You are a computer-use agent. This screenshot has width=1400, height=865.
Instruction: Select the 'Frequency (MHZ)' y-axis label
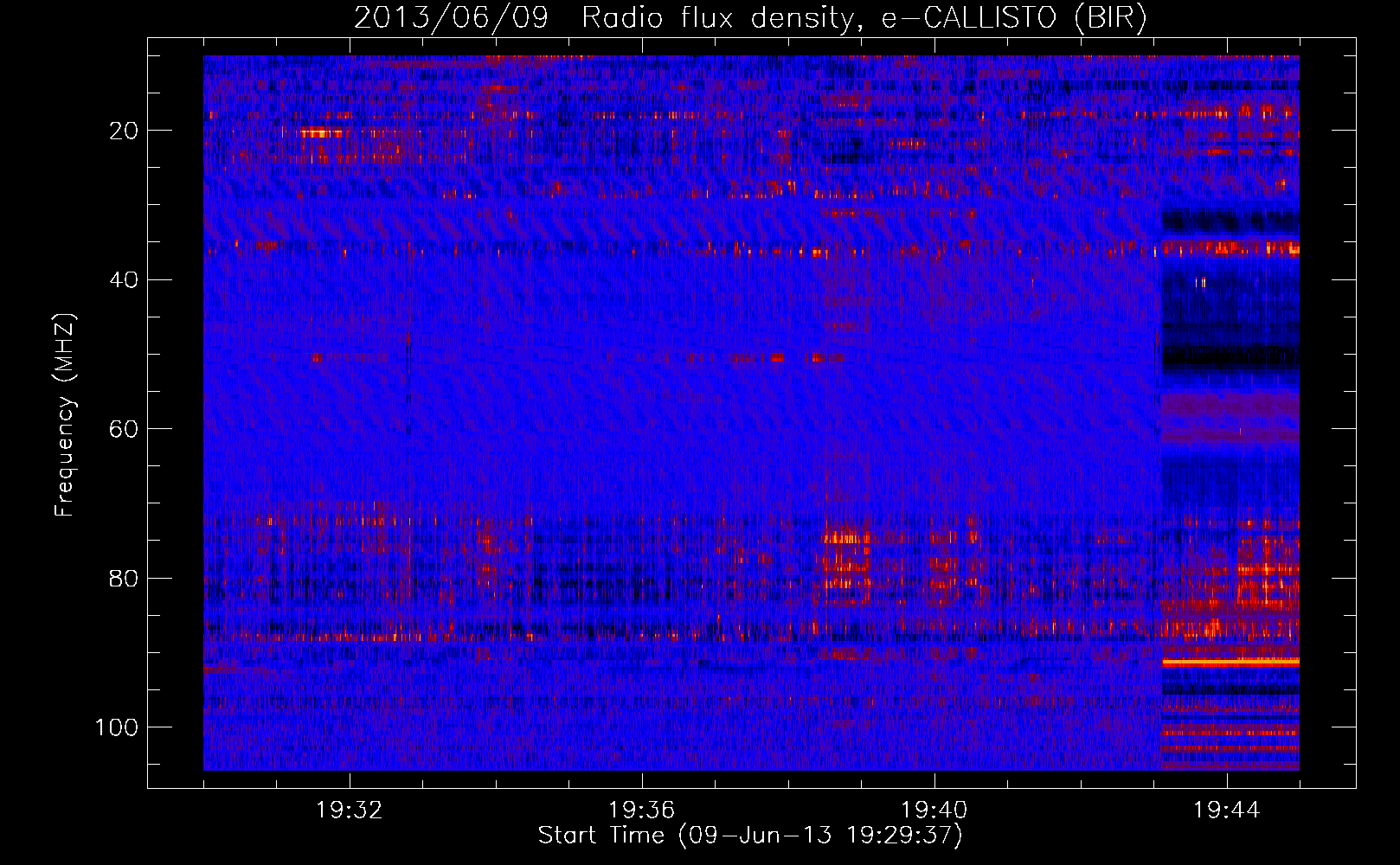pos(65,415)
